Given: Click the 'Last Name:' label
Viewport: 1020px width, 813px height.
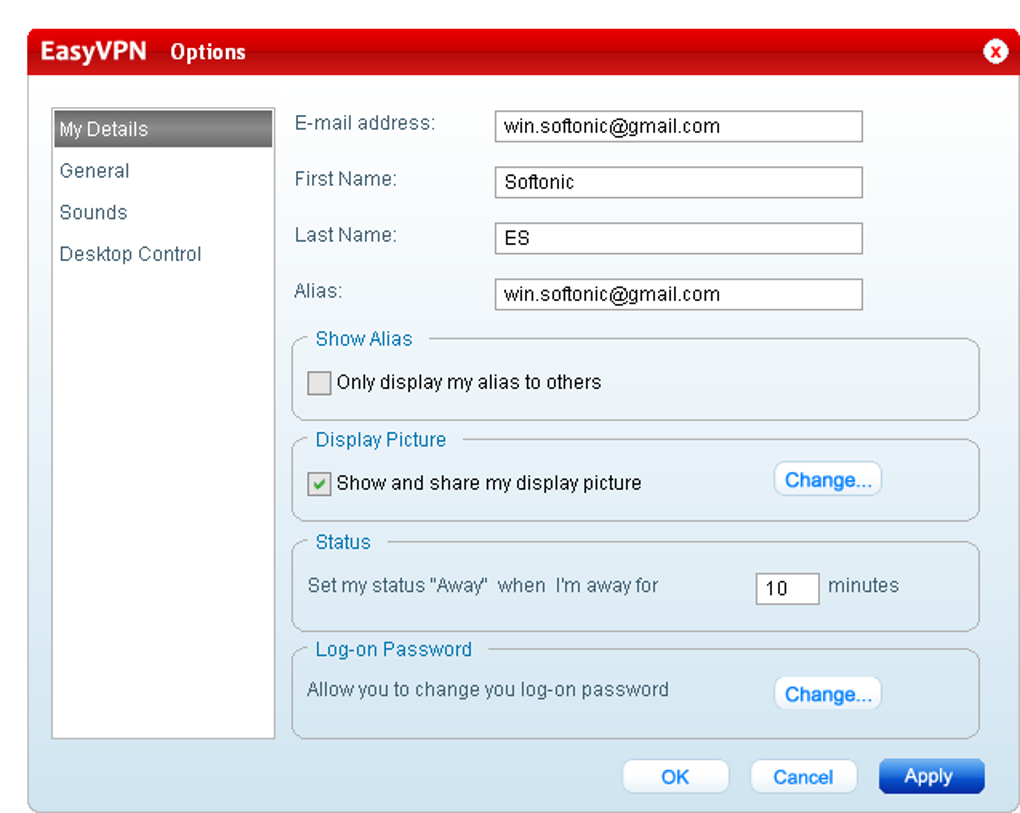Looking at the screenshot, I should pyautogui.click(x=345, y=235).
